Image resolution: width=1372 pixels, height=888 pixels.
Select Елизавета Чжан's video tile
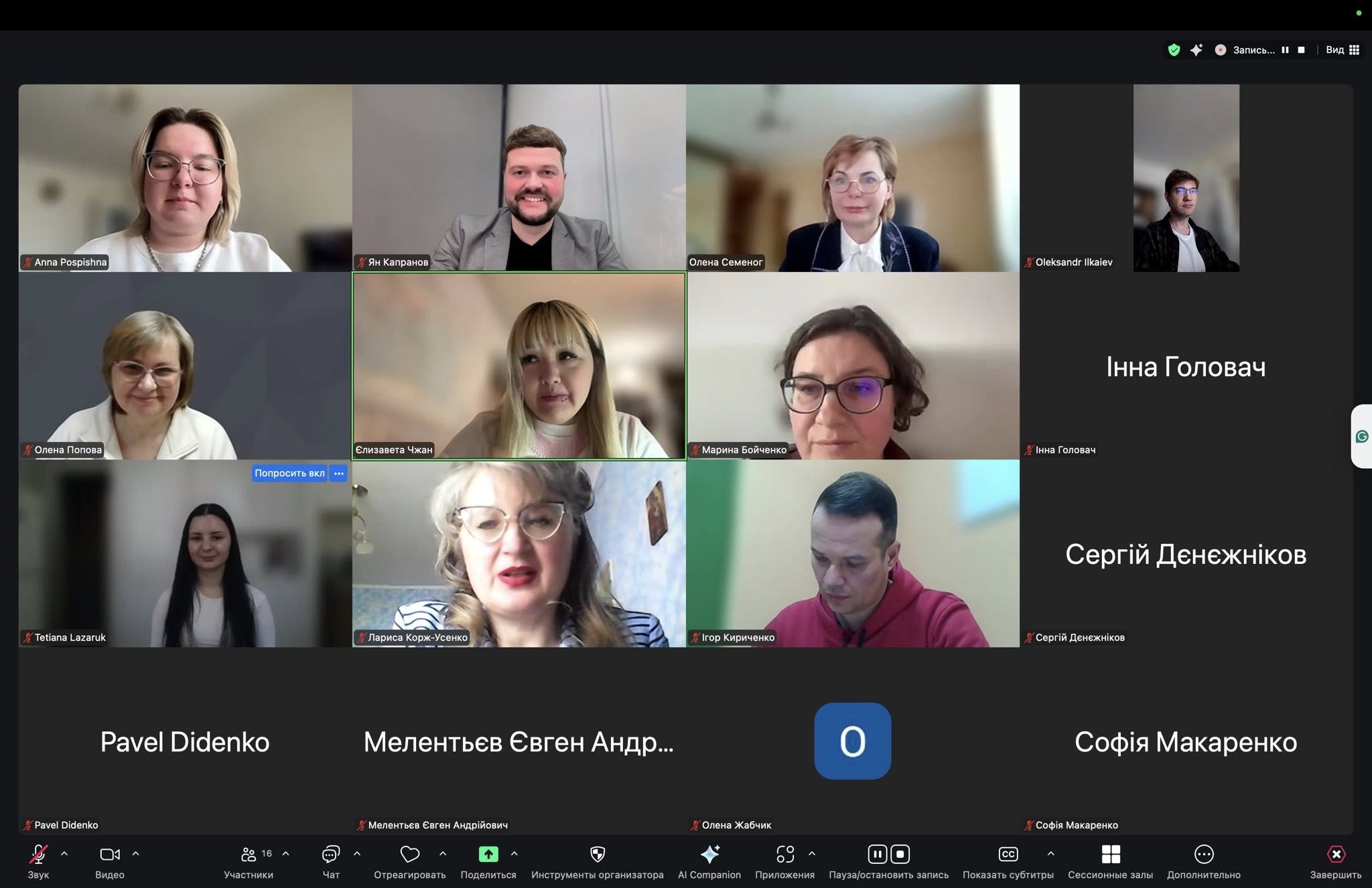click(x=519, y=366)
